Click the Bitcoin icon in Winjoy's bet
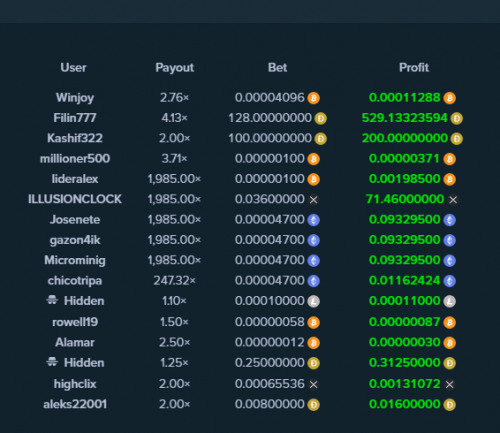 [x=313, y=98]
